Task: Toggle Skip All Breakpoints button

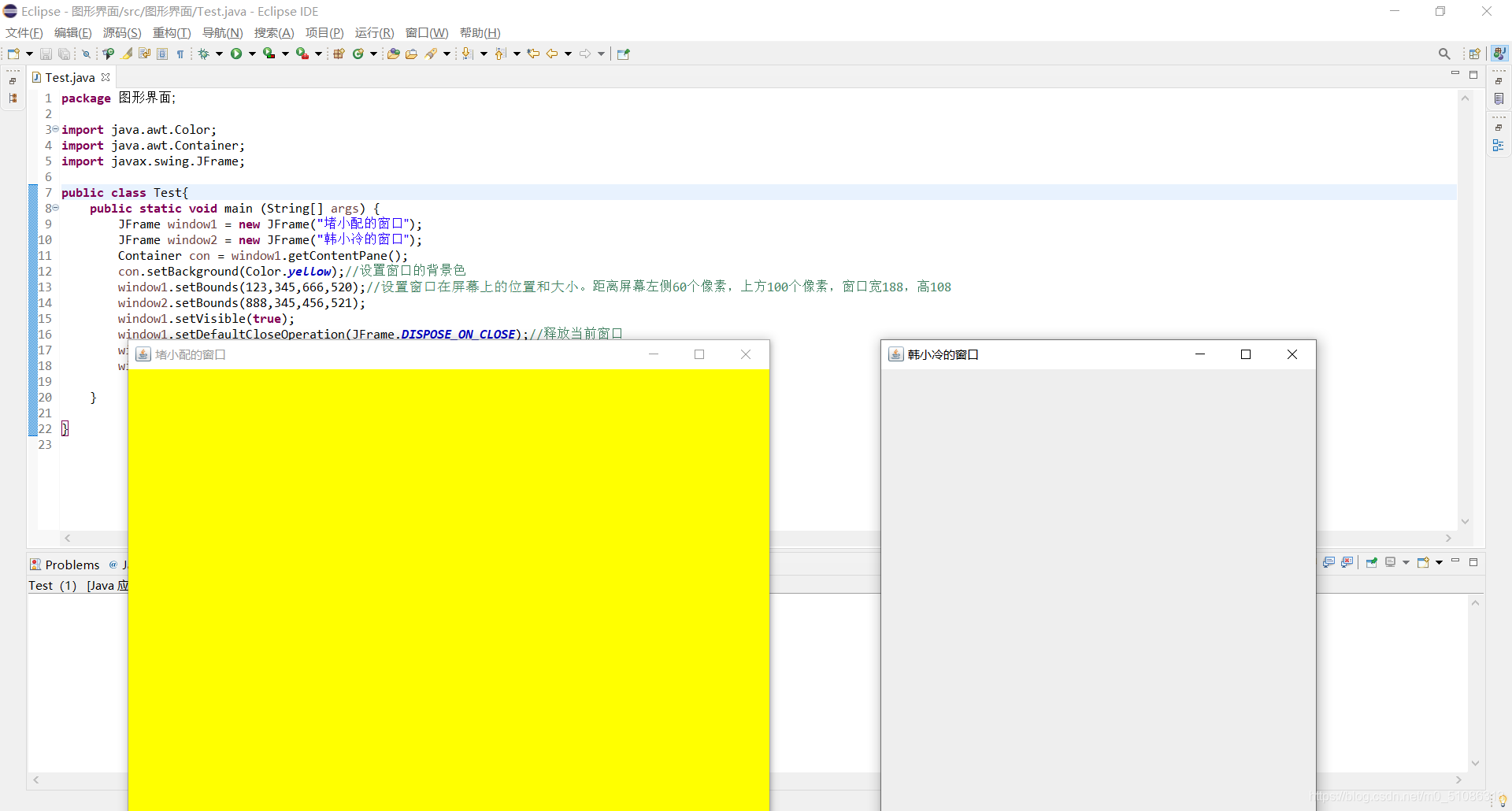Action: pos(86,54)
